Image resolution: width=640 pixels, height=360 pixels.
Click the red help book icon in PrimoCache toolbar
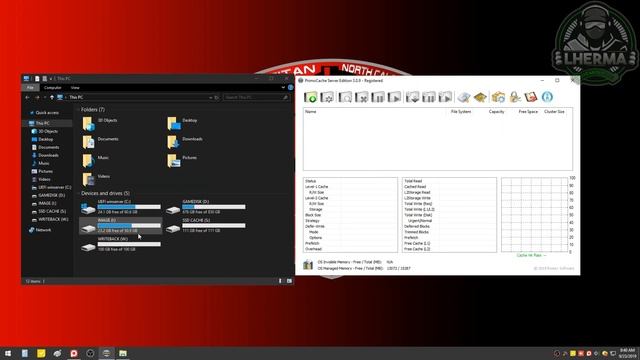(x=531, y=97)
